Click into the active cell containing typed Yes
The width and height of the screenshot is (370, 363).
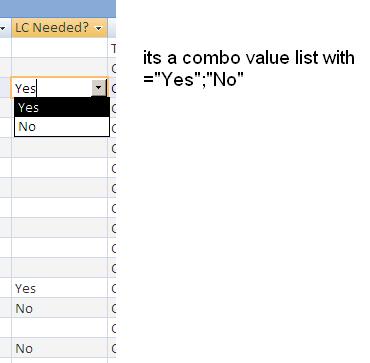[x=52, y=88]
